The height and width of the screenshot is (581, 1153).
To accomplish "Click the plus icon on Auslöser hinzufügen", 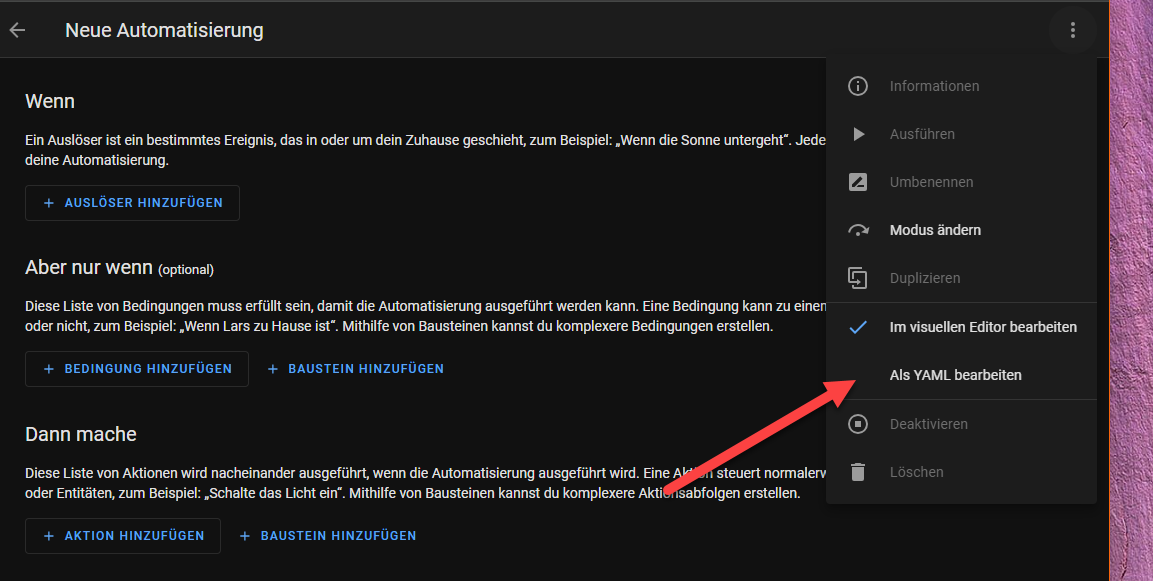I will [49, 203].
